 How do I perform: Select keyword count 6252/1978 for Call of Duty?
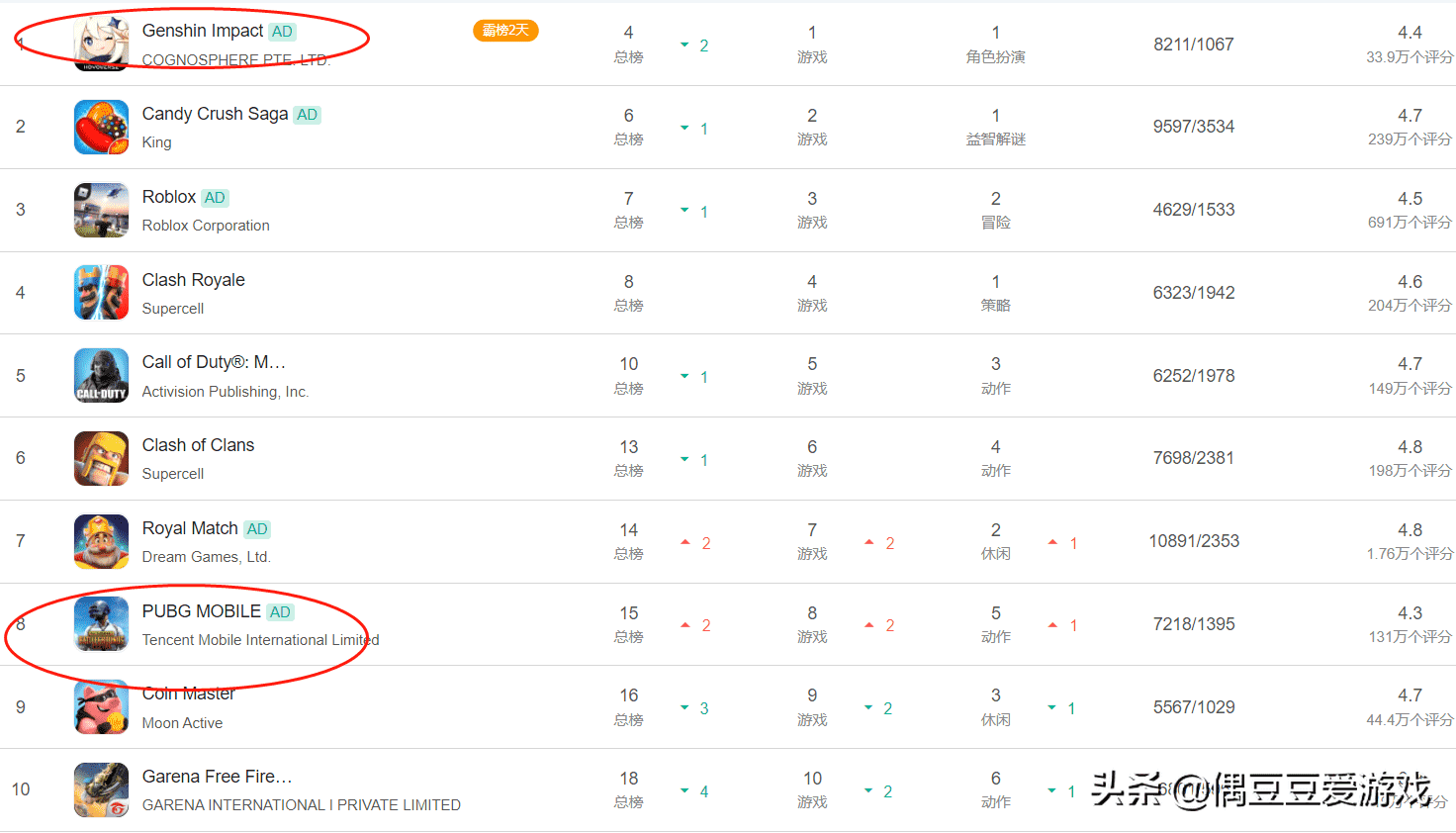[1194, 376]
